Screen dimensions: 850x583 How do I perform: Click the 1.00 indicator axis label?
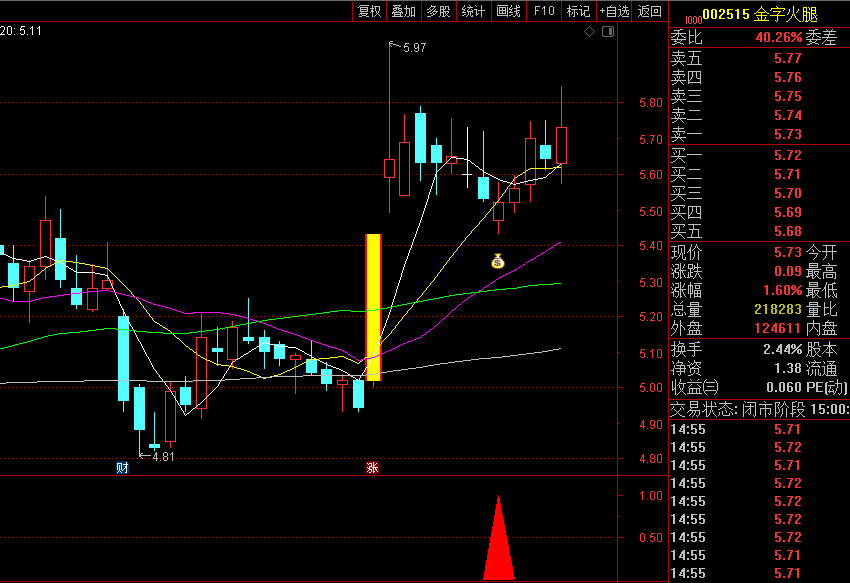[651, 496]
